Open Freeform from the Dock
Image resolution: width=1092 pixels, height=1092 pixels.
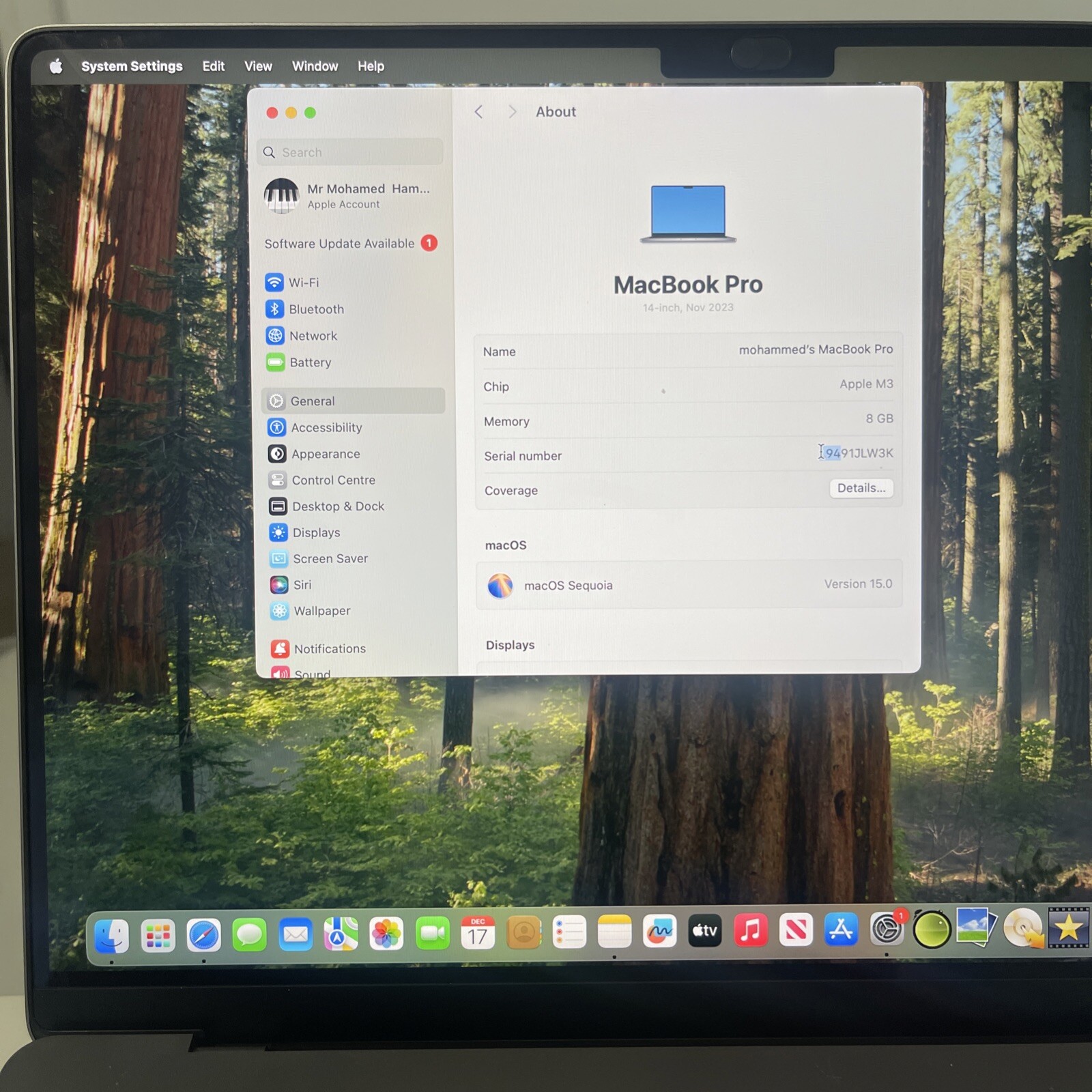(659, 931)
